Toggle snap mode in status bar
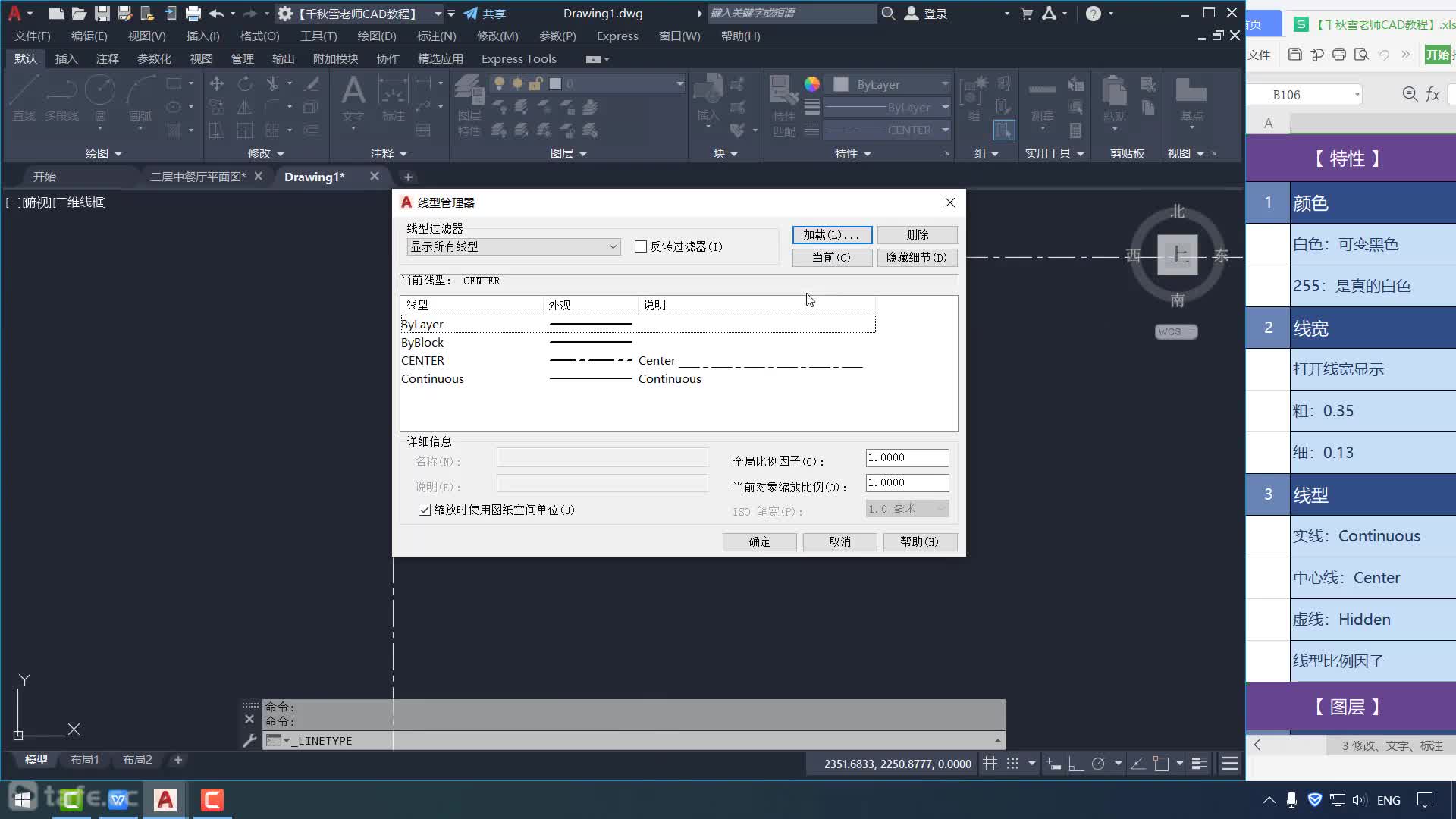This screenshot has height=819, width=1456. 1012,764
